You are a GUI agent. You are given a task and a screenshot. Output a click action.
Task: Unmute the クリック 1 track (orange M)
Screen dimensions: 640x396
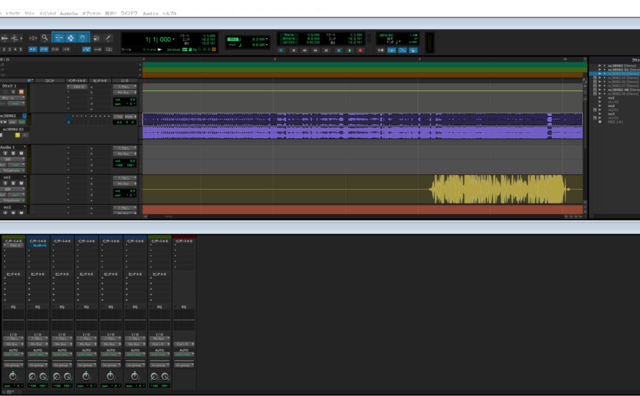21,92
